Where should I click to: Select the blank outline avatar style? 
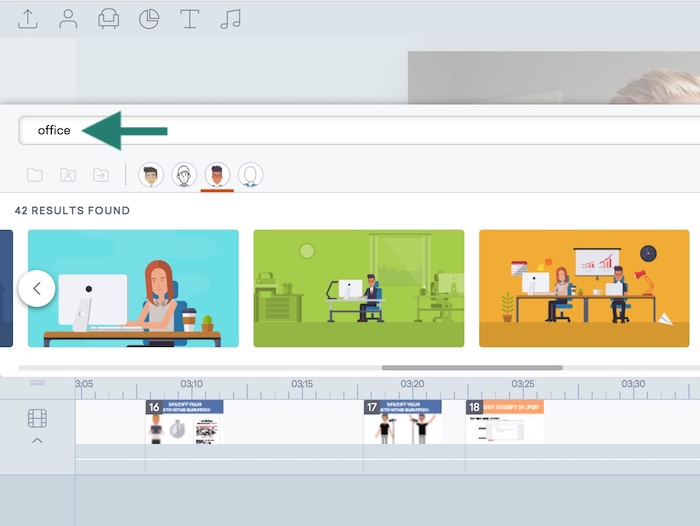point(250,175)
